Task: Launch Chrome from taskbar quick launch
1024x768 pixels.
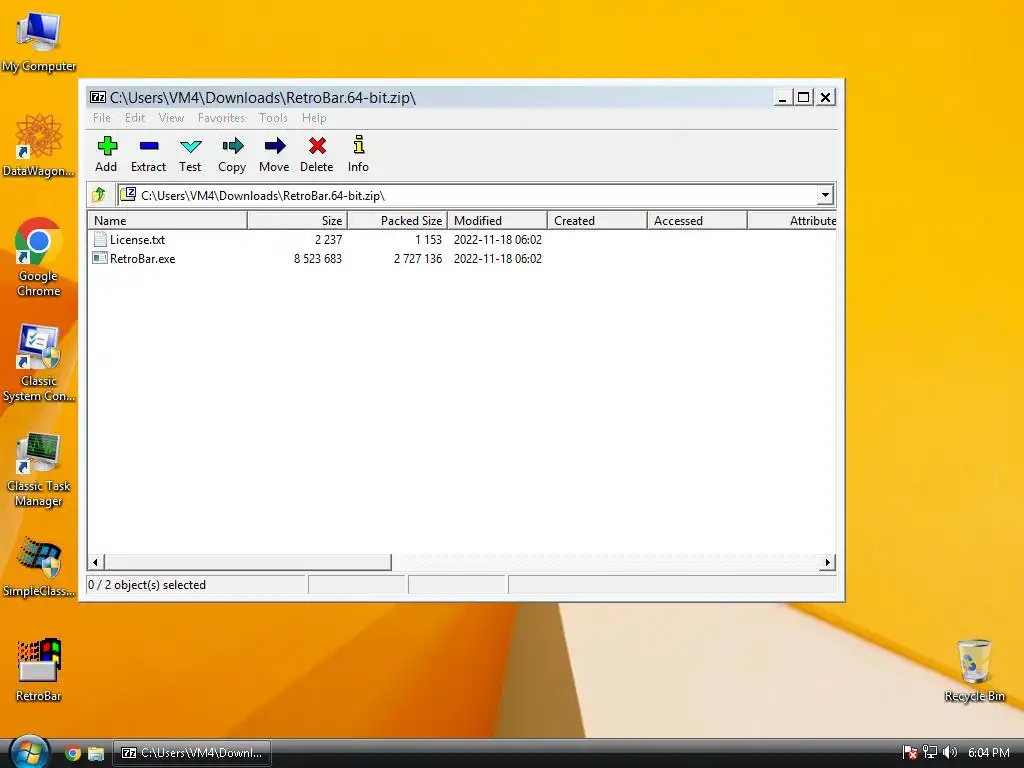Action: (x=73, y=753)
